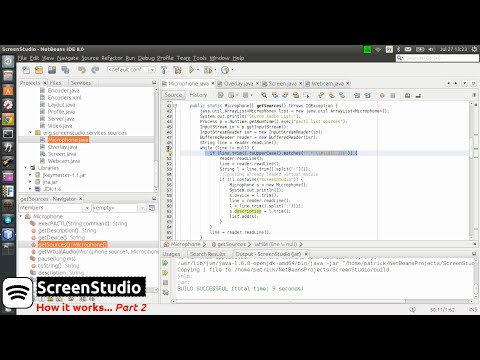Viewport: 480px width, 360px height.
Task: Click the Source view button
Action: point(173,95)
